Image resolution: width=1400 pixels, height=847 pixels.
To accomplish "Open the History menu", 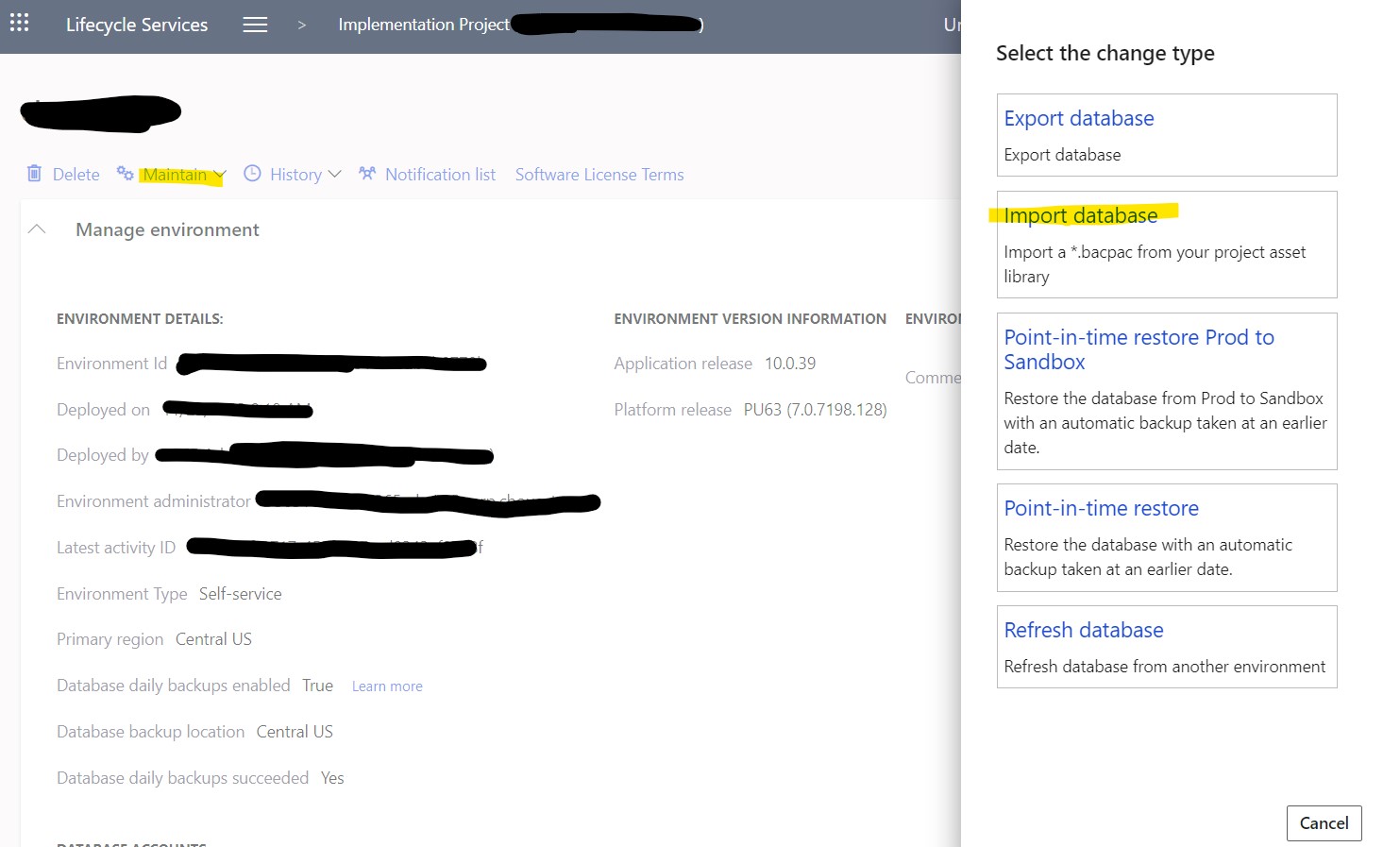I will point(295,175).
